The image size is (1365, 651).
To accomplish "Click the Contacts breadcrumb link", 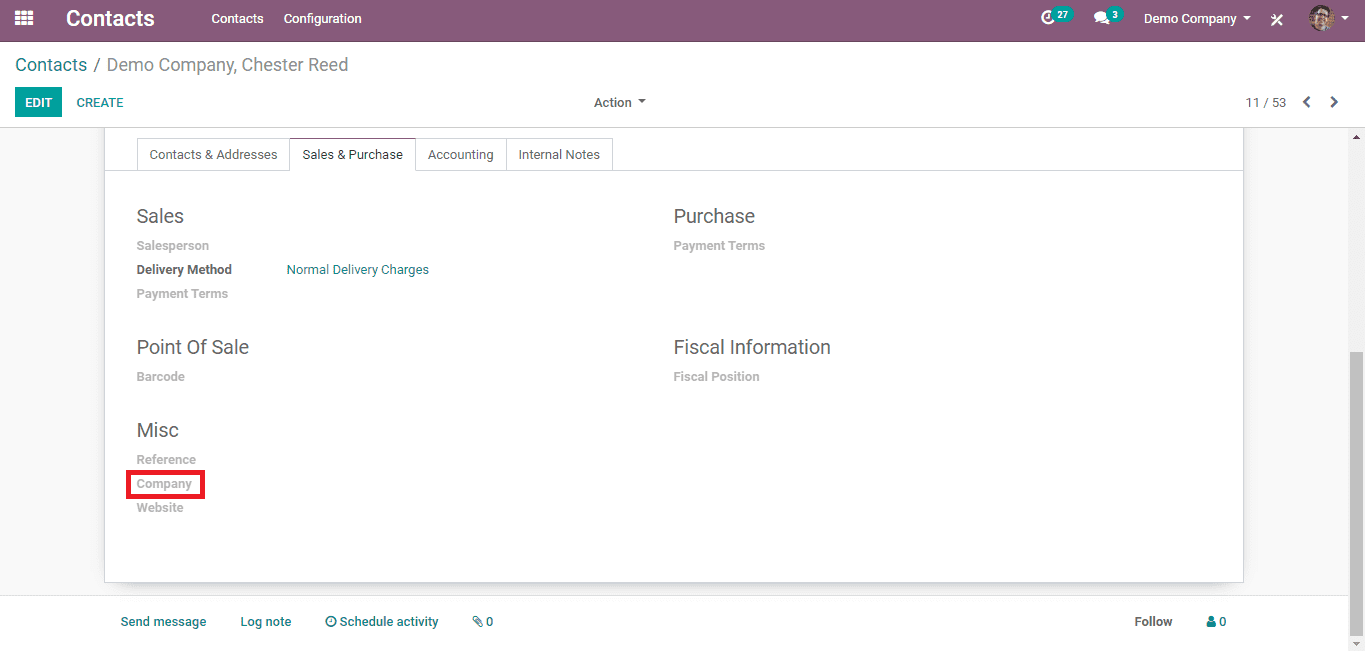I will (x=51, y=65).
